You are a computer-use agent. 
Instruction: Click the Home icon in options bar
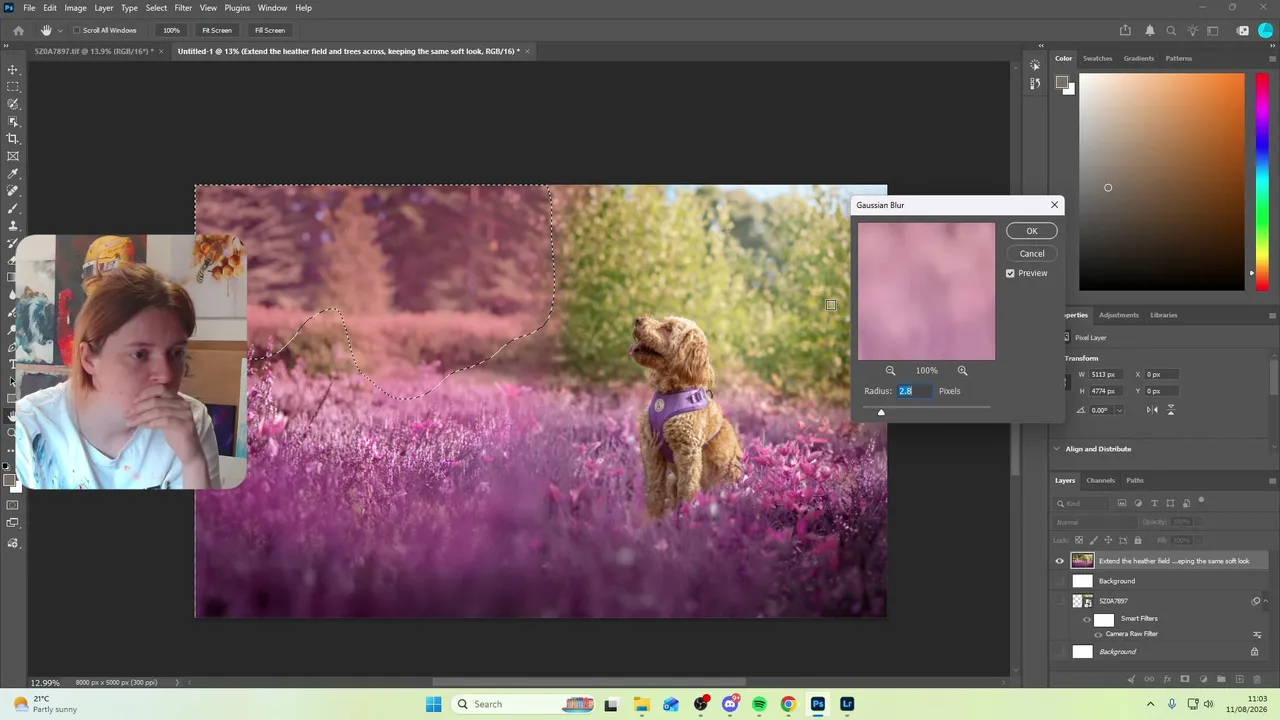point(18,30)
